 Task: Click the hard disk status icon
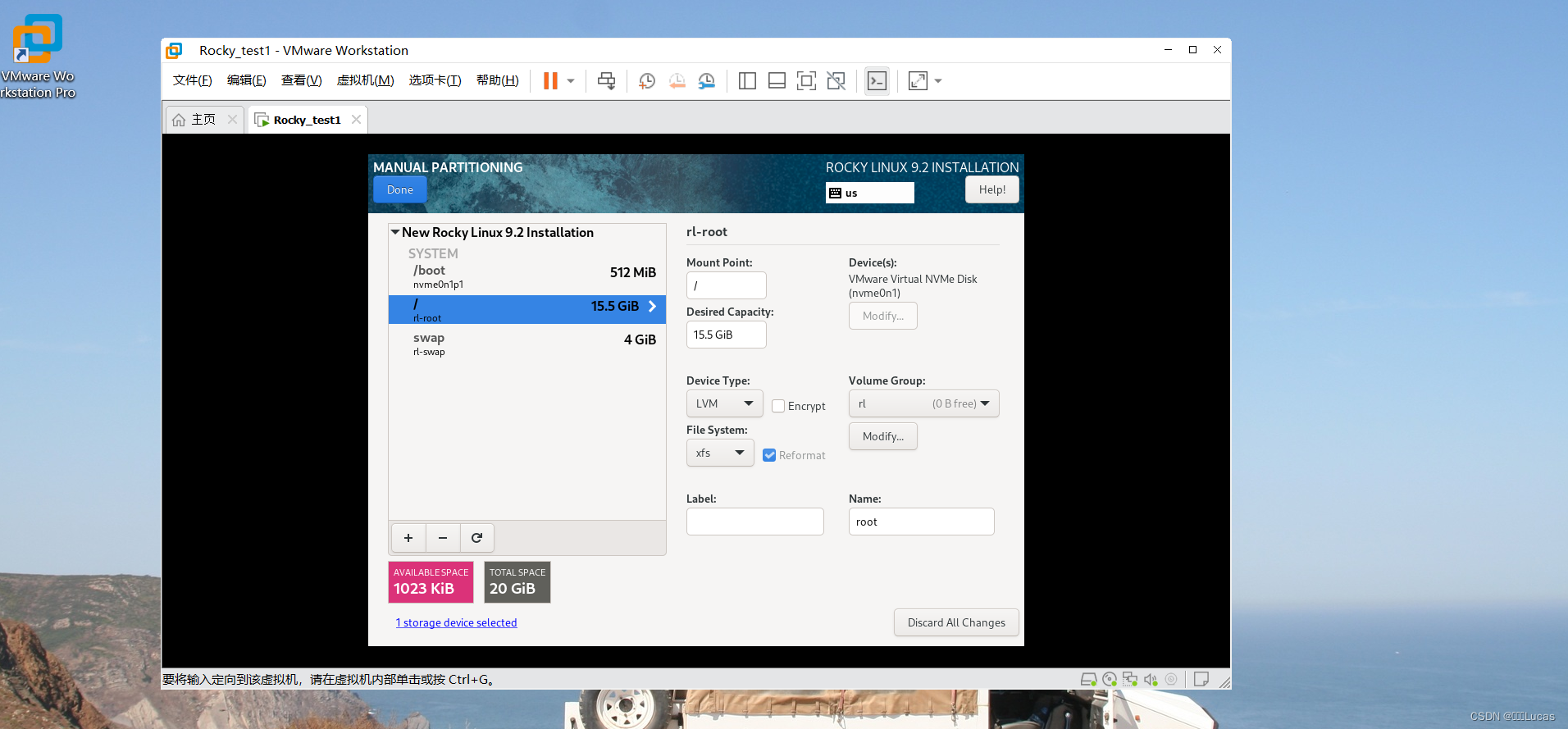1088,679
